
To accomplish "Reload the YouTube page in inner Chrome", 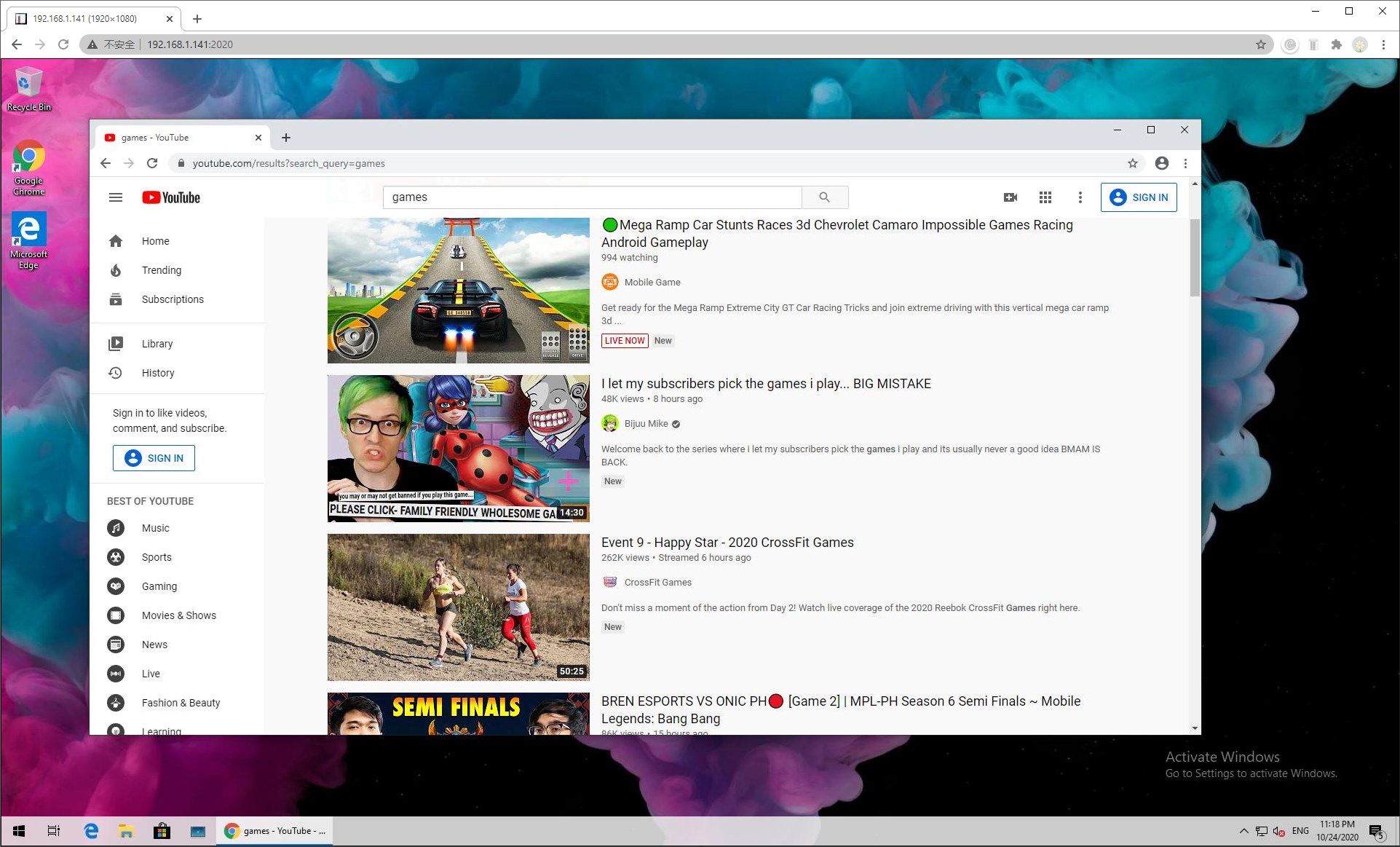I will tap(152, 163).
